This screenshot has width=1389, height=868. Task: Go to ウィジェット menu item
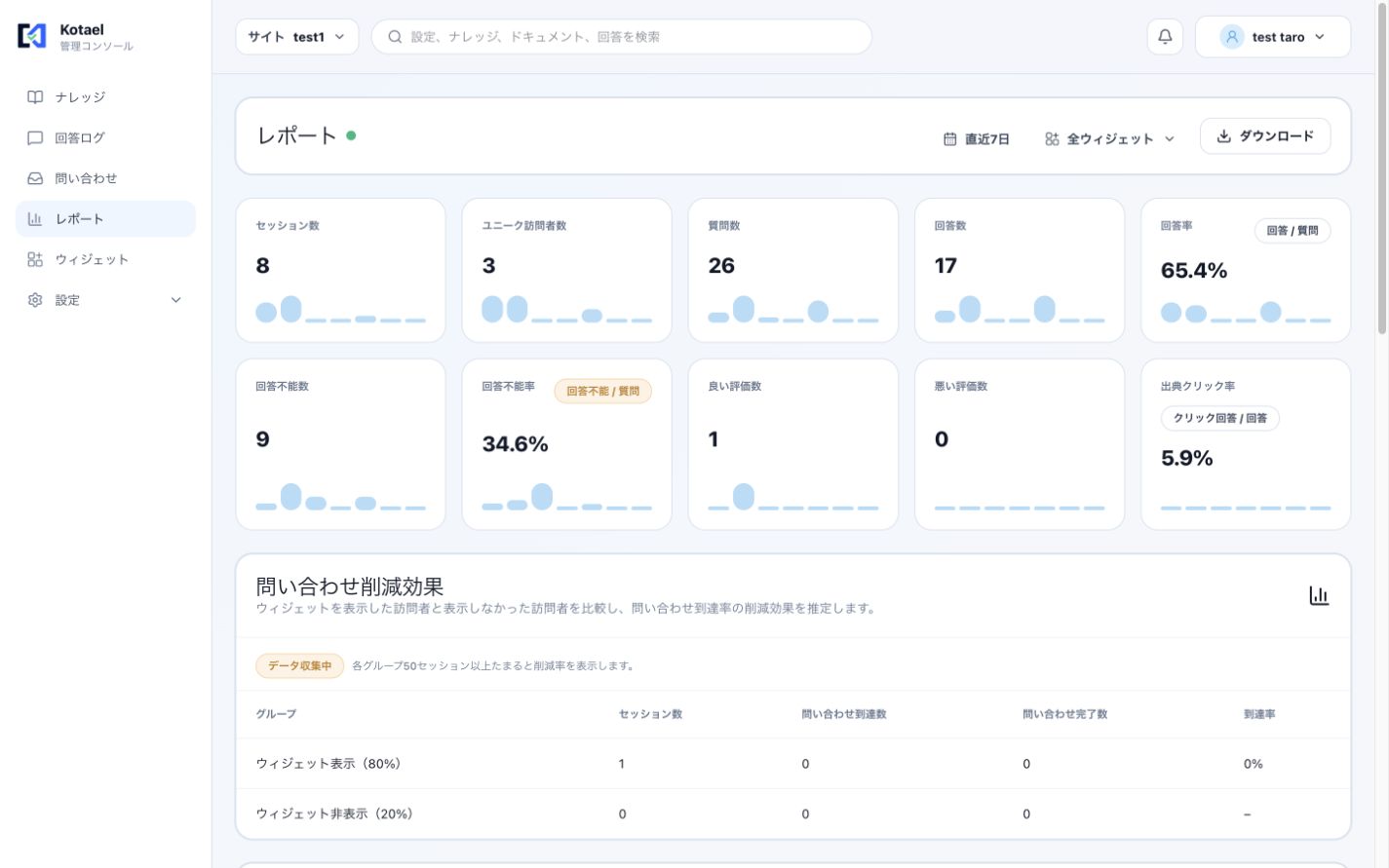point(105,259)
